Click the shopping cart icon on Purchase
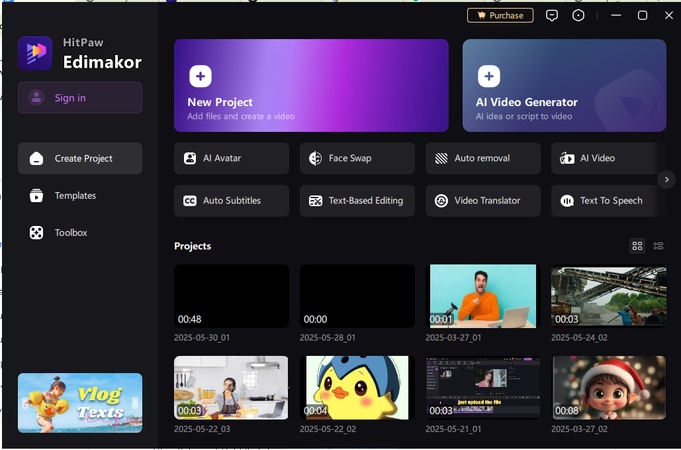 pos(482,16)
